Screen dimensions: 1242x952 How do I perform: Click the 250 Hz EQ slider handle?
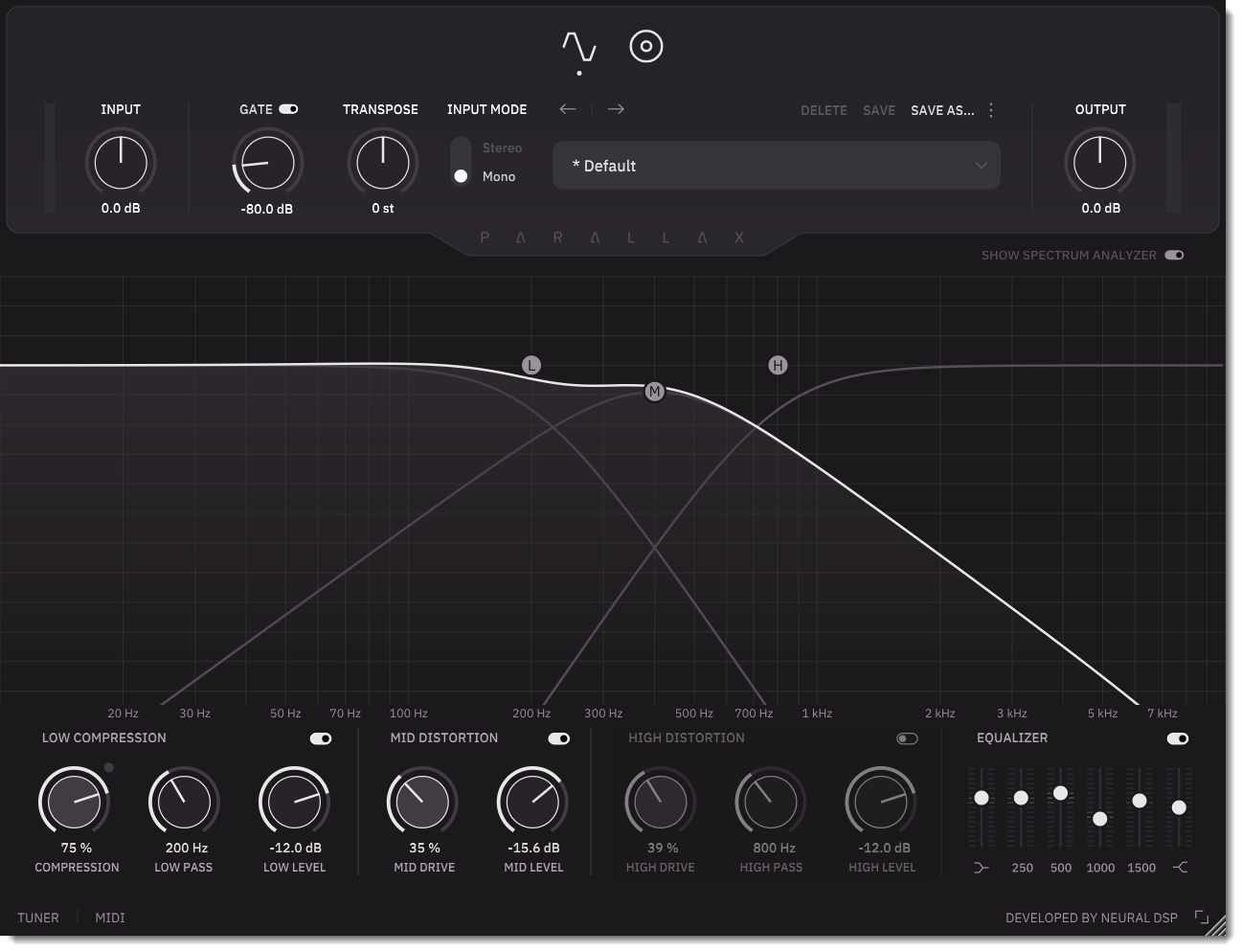pyautogui.click(x=1021, y=798)
